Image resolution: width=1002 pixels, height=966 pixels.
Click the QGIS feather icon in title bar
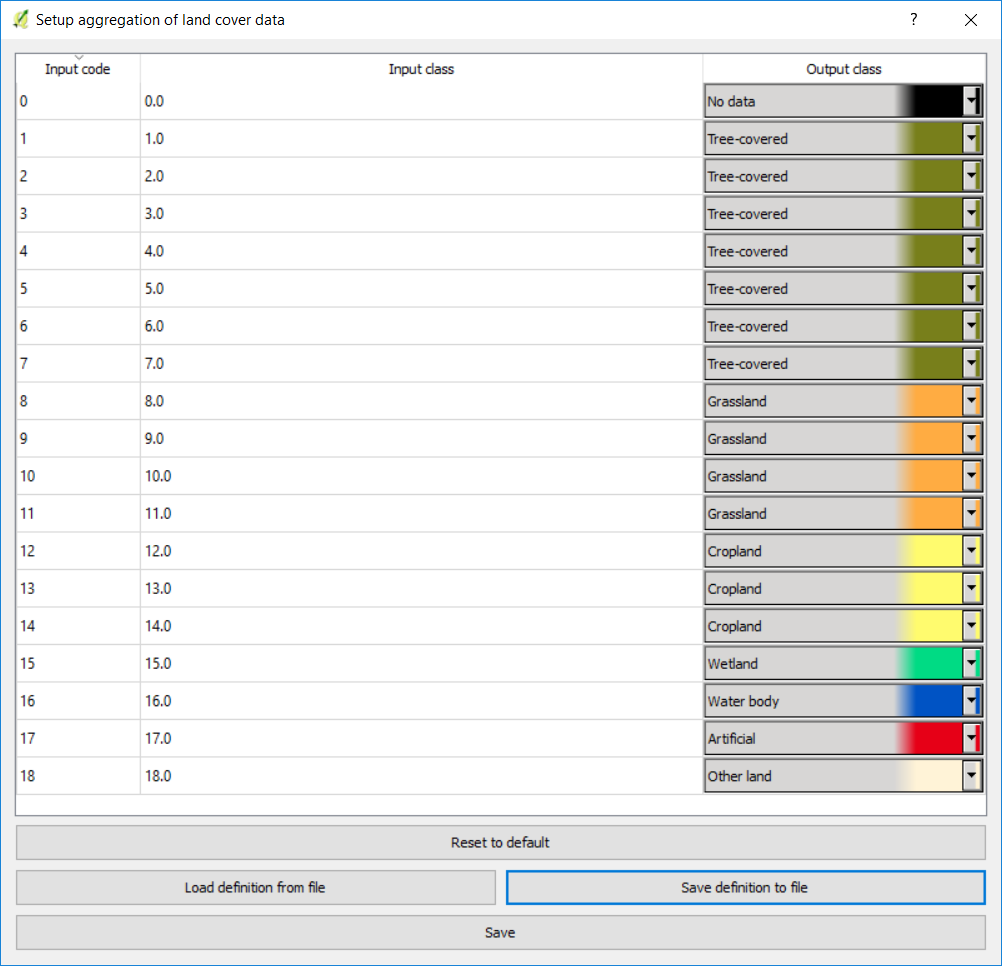pyautogui.click(x=20, y=20)
